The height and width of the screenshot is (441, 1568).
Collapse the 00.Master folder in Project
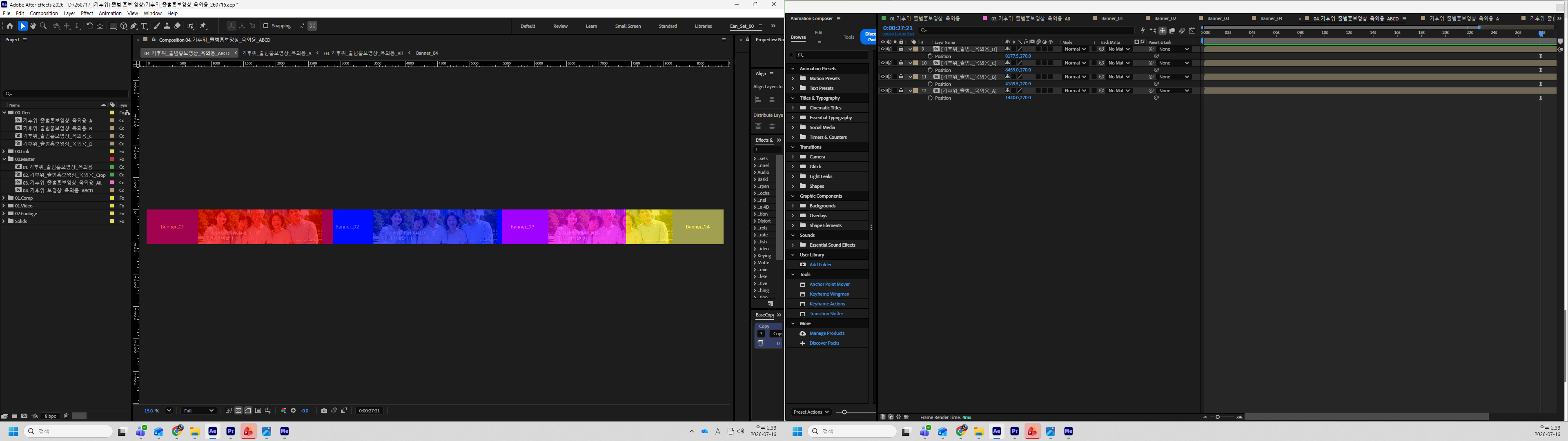click(x=4, y=159)
